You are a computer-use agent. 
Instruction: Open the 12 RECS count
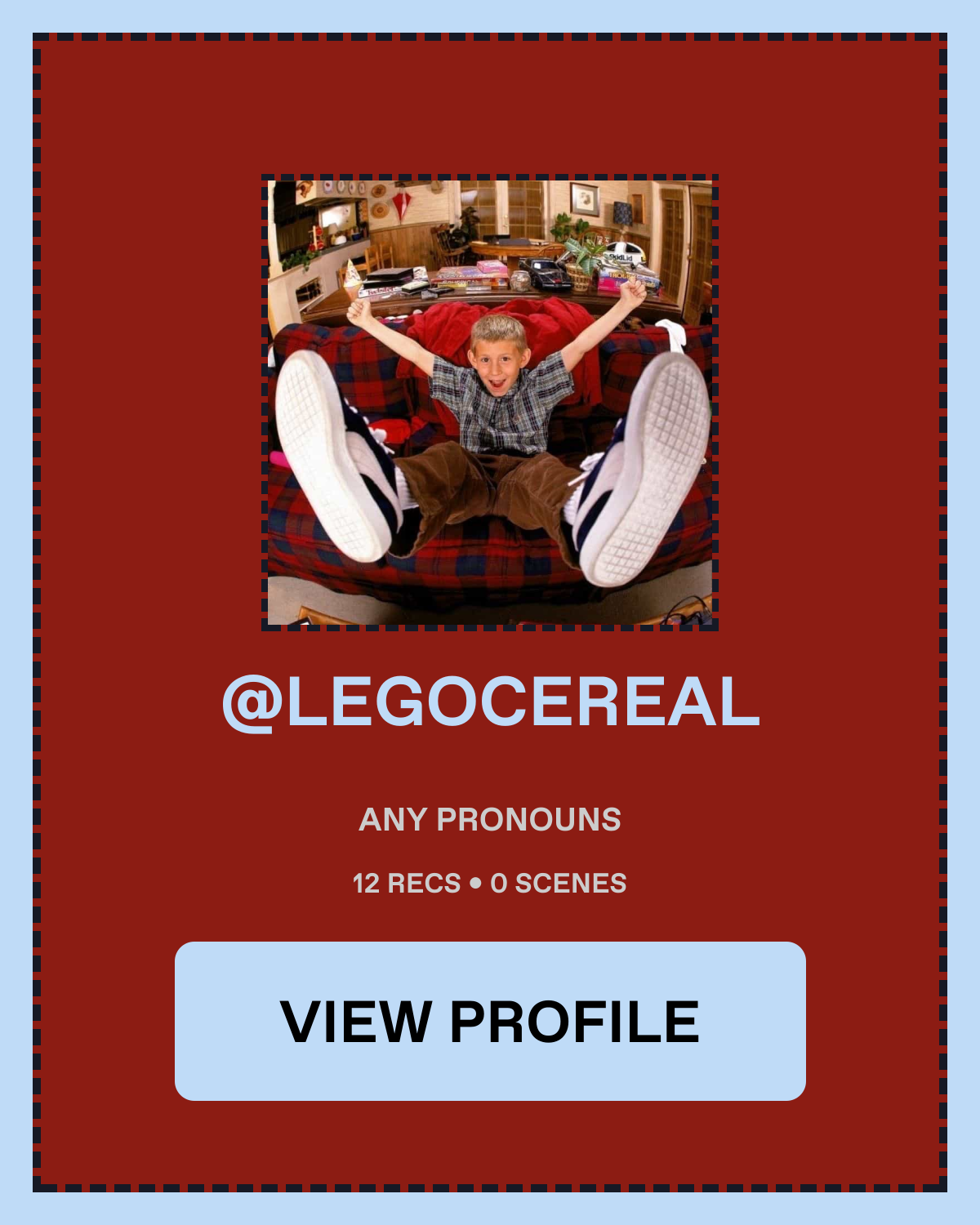pyautogui.click(x=407, y=883)
